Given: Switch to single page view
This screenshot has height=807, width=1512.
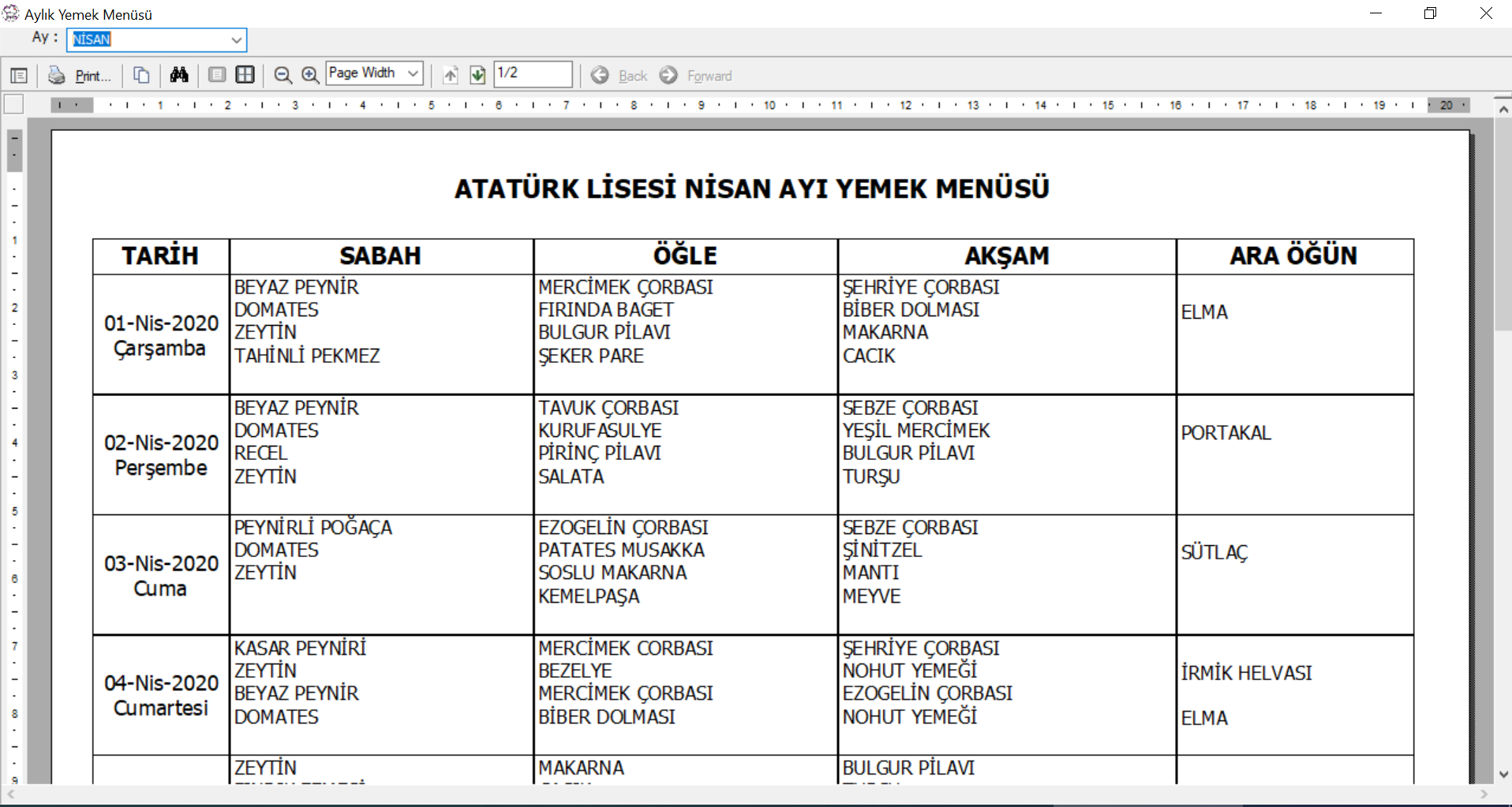Looking at the screenshot, I should click(217, 75).
